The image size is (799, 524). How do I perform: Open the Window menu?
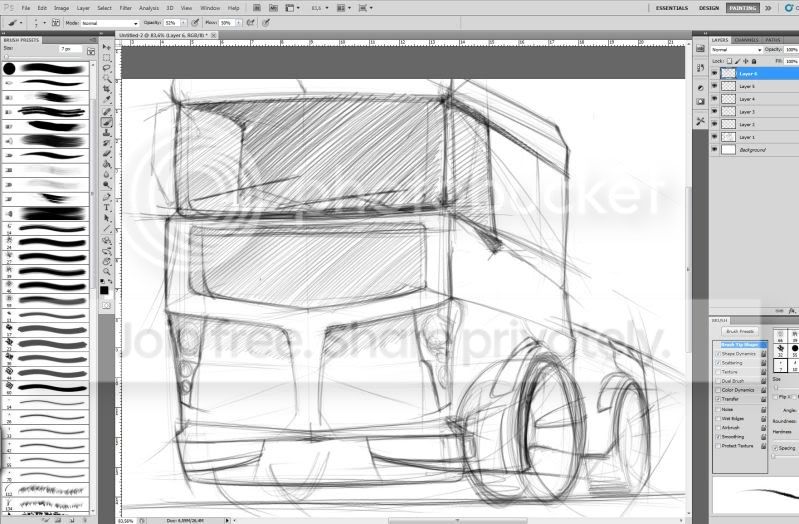tap(210, 8)
